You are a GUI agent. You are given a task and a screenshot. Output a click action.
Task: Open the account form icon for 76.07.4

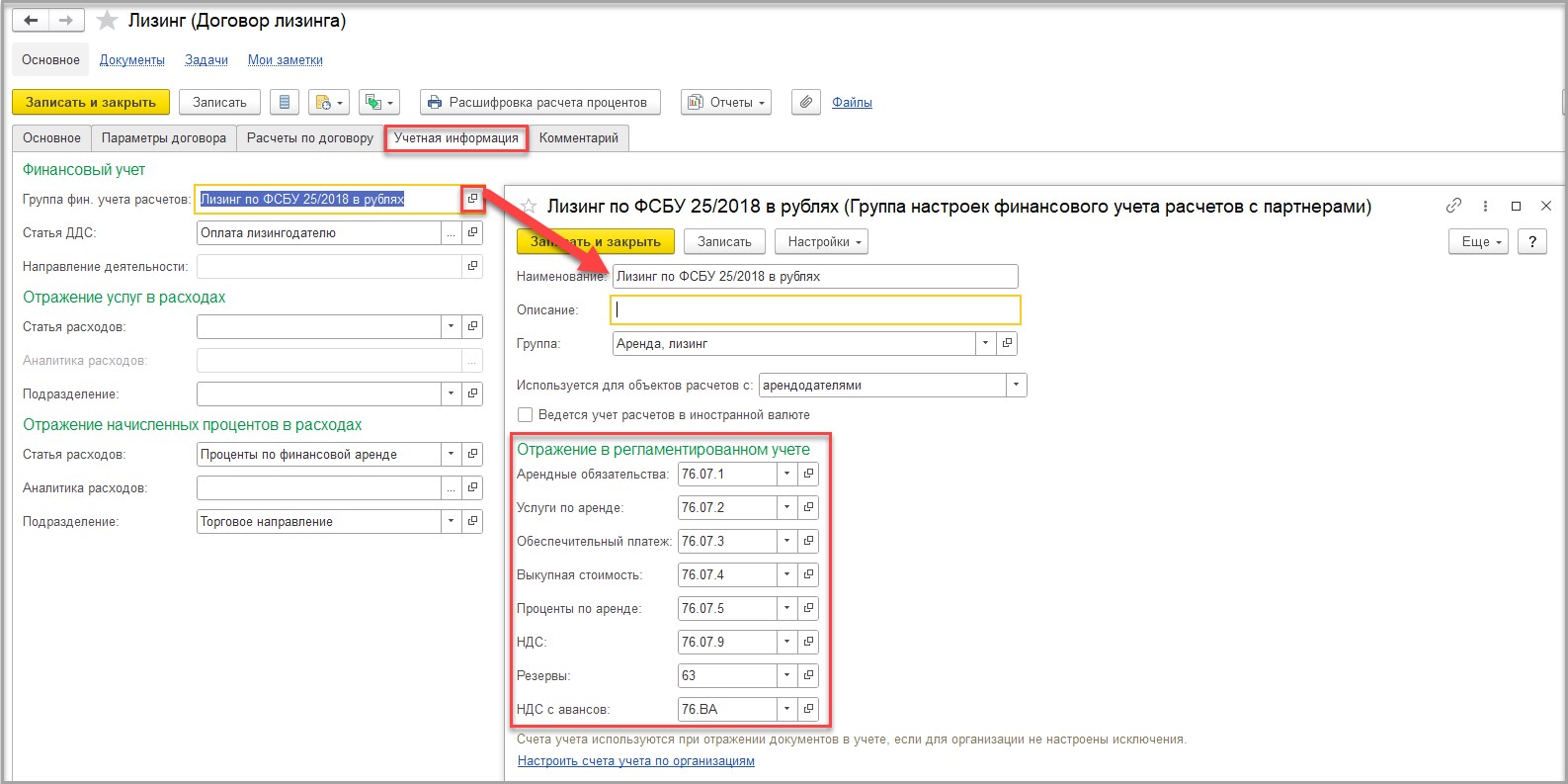808,574
